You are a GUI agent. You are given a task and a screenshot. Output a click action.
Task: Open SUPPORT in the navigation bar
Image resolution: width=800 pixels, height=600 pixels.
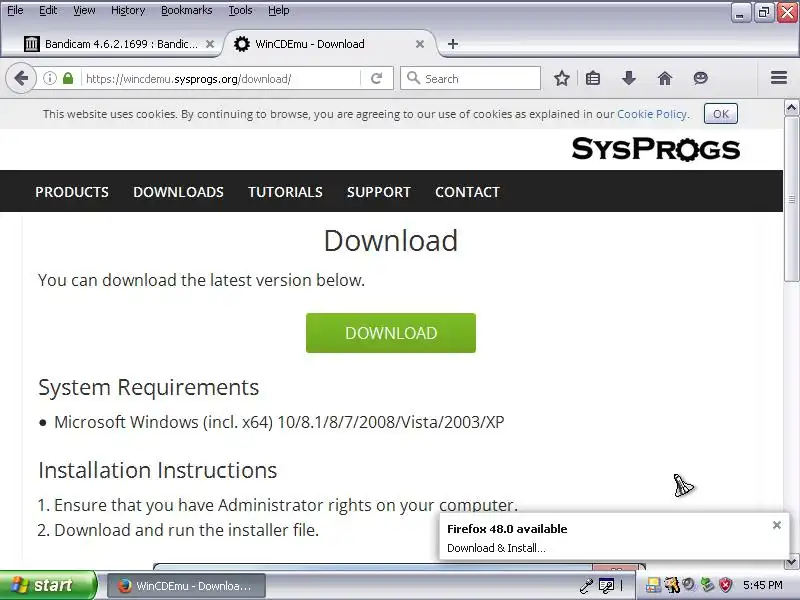379,192
